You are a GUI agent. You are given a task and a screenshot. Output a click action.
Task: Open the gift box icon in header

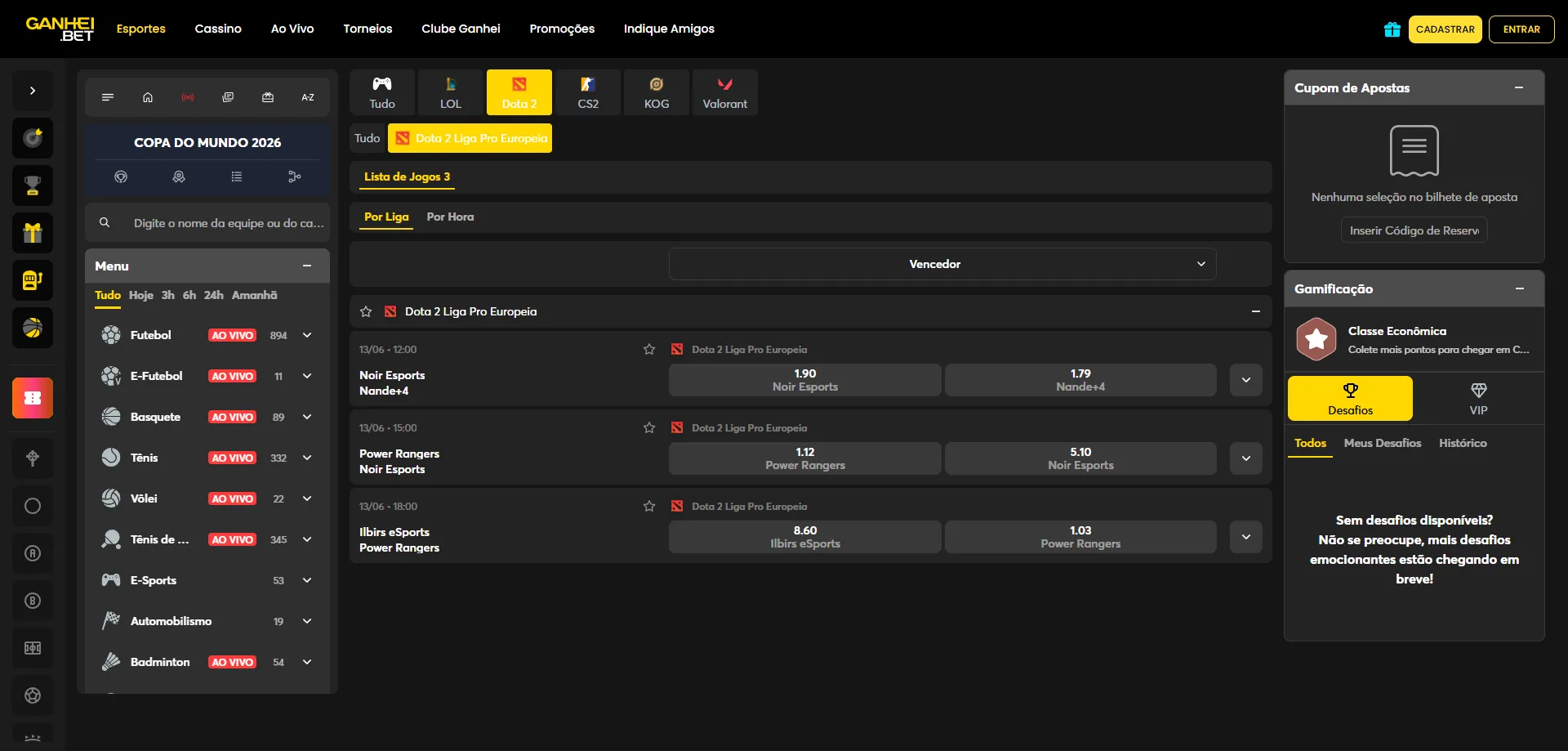pyautogui.click(x=1392, y=29)
